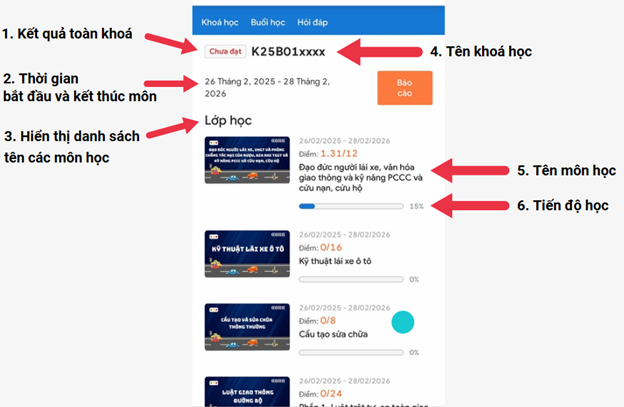This screenshot has height=407, width=624.
Task: Click the score 1.31/12
Action: [x=339, y=154]
